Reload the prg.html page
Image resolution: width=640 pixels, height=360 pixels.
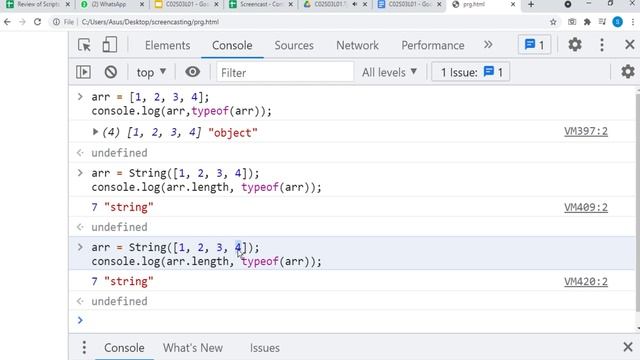point(37,22)
